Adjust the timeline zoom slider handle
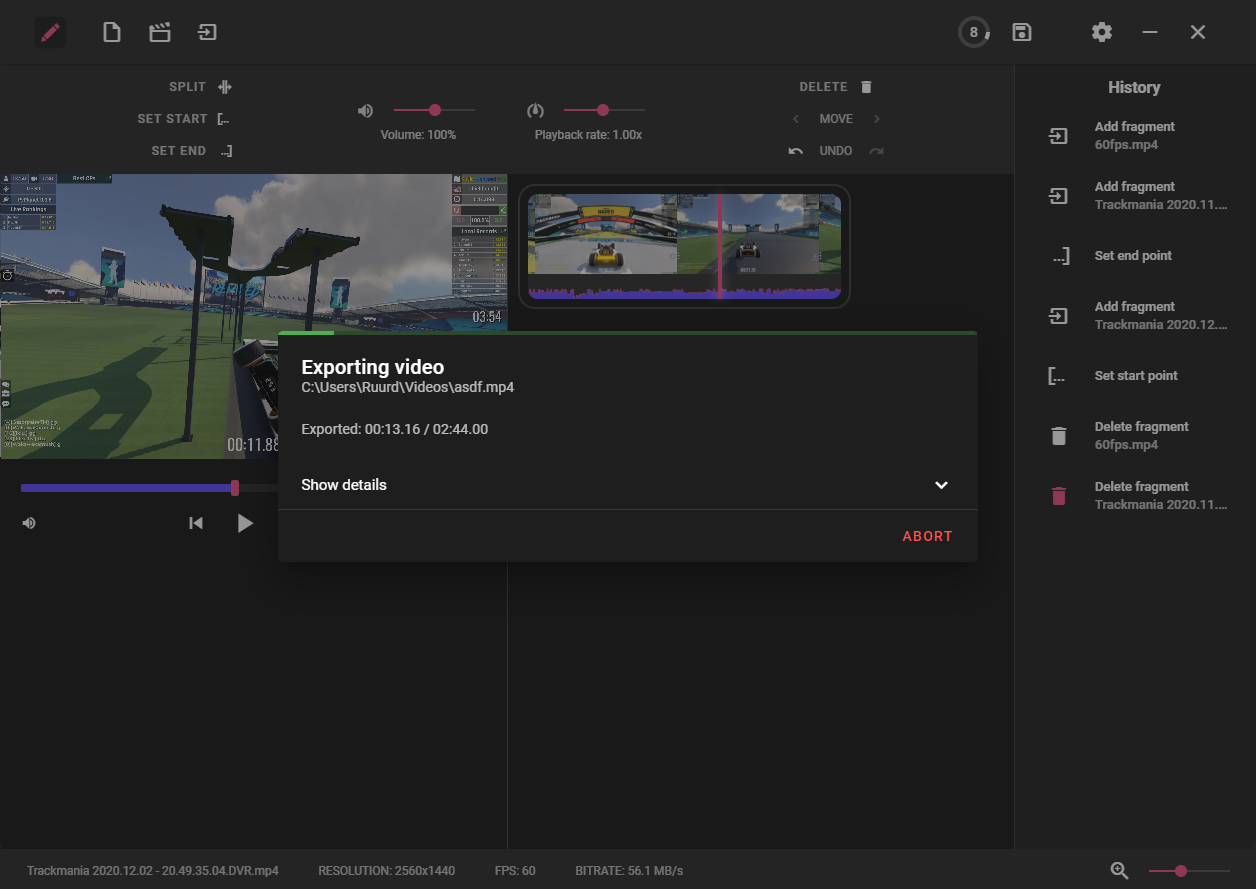The width and height of the screenshot is (1256, 889). (x=1181, y=871)
